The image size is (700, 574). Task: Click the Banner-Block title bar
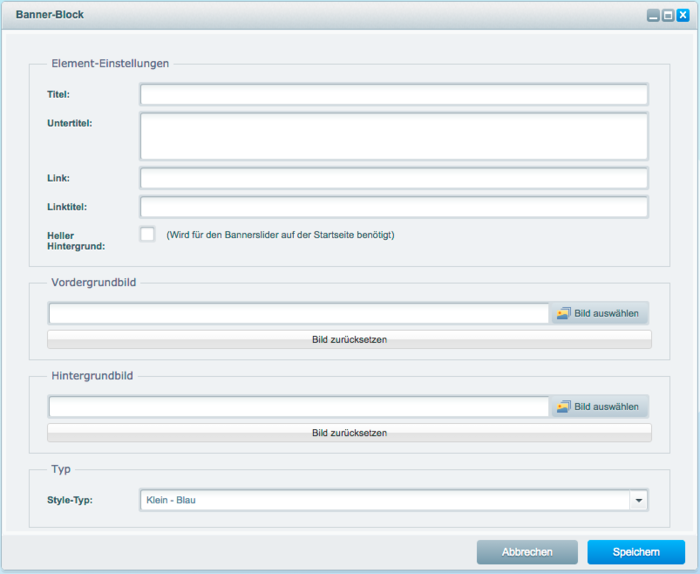click(300, 16)
